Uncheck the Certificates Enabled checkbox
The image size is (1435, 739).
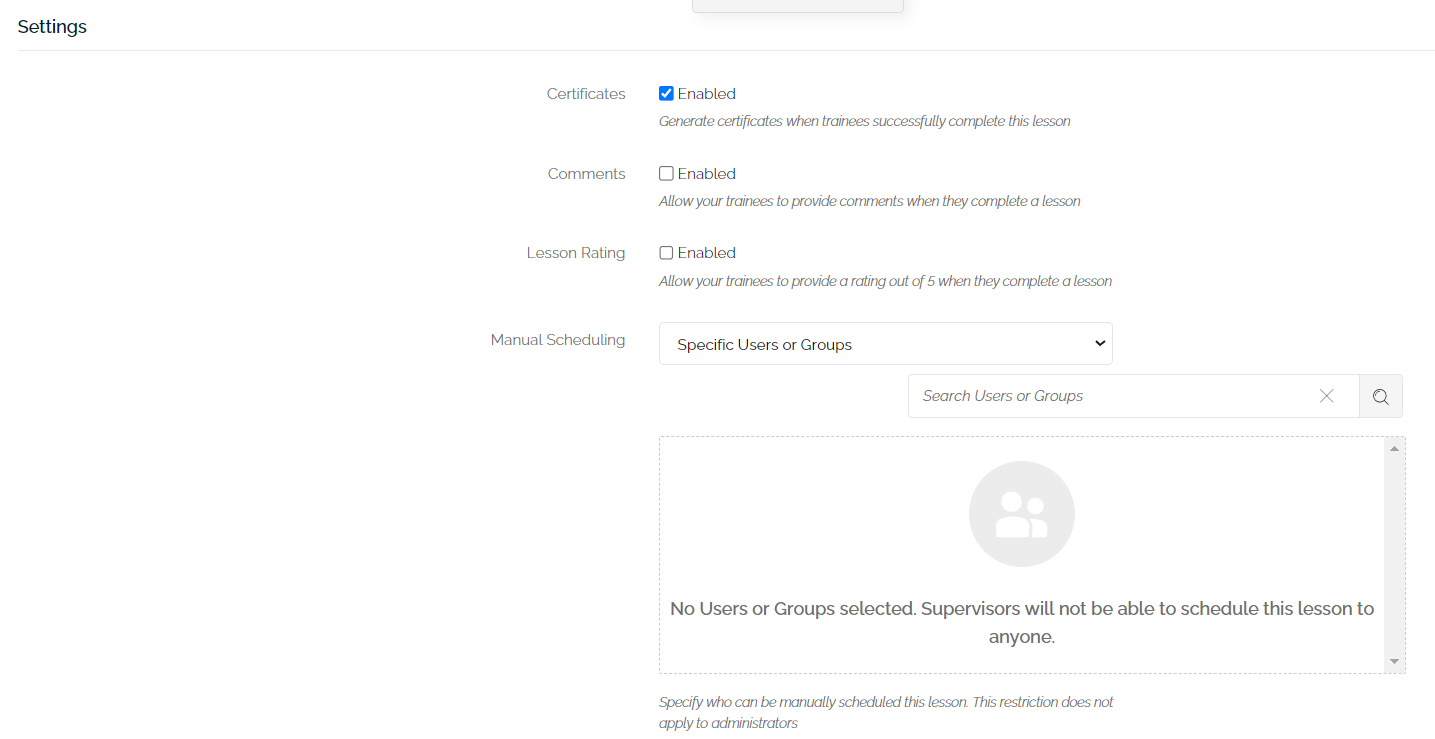(666, 93)
